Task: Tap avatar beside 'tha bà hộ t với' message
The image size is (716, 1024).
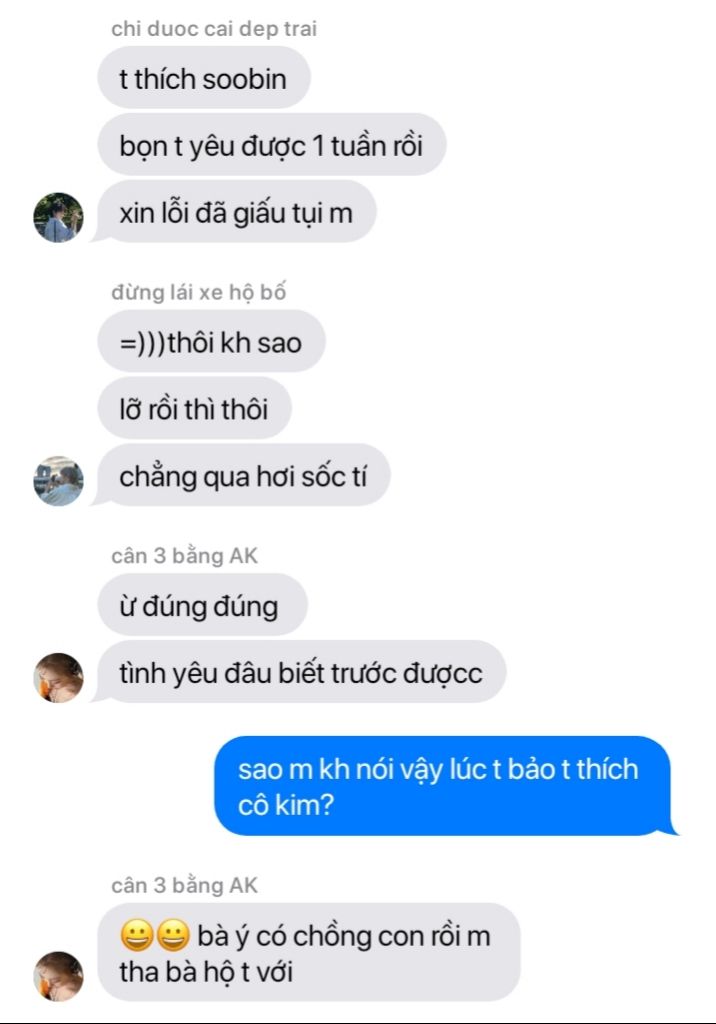Action: [58, 976]
